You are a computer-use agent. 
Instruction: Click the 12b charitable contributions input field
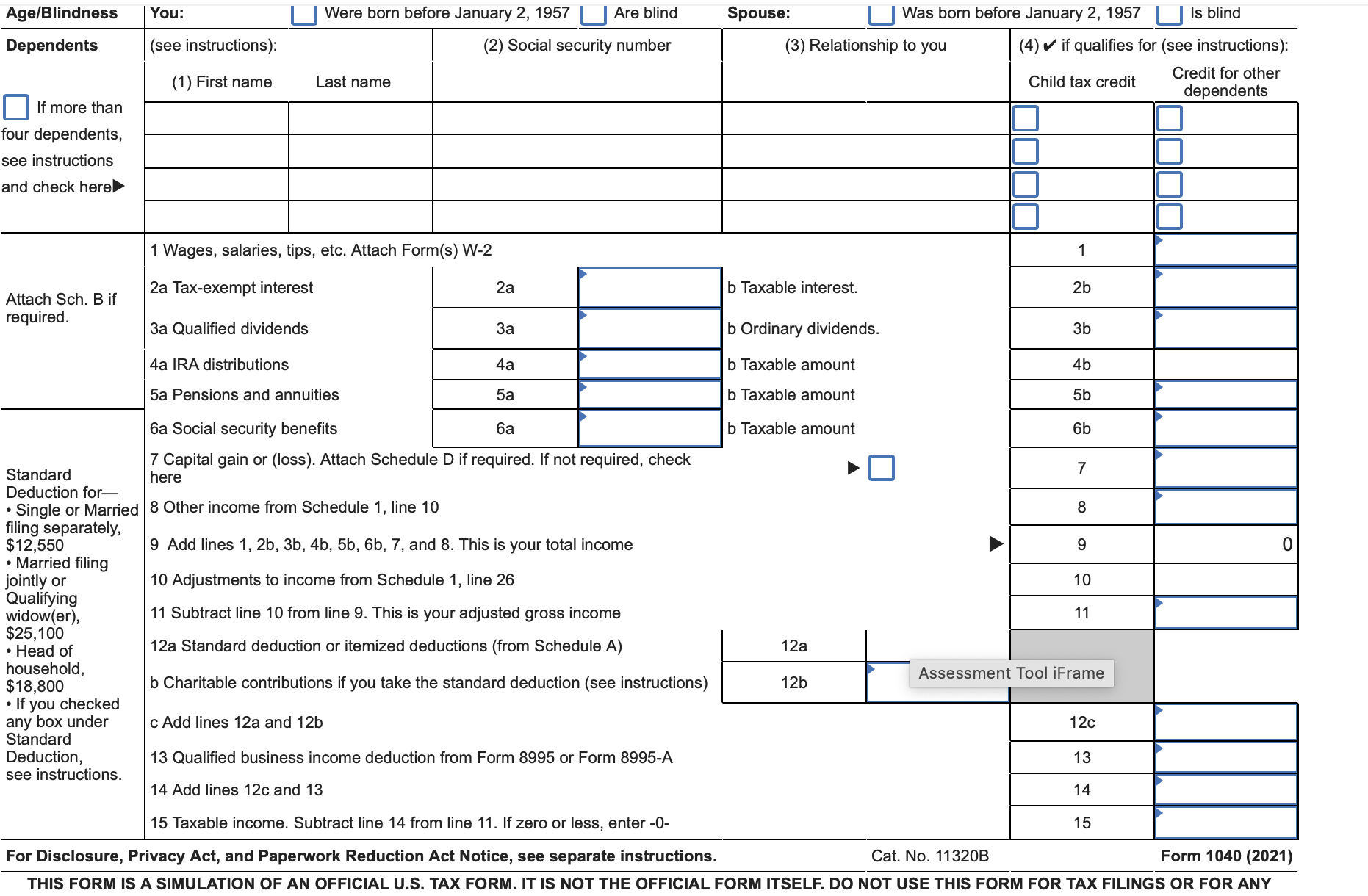[x=937, y=682]
